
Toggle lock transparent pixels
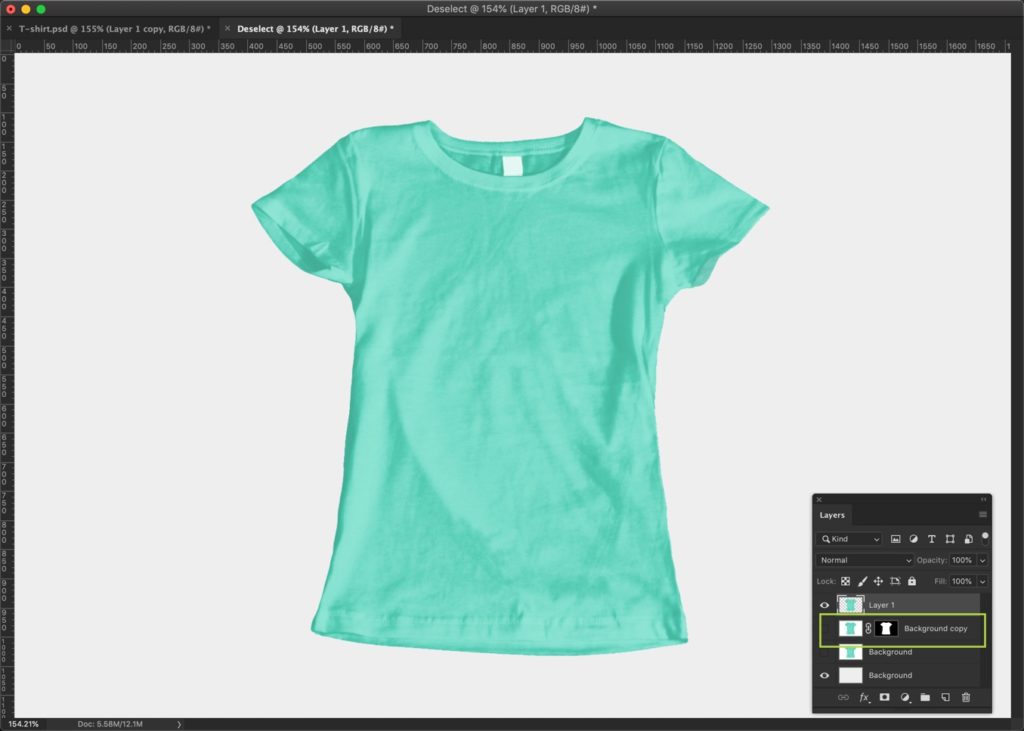[x=845, y=582]
